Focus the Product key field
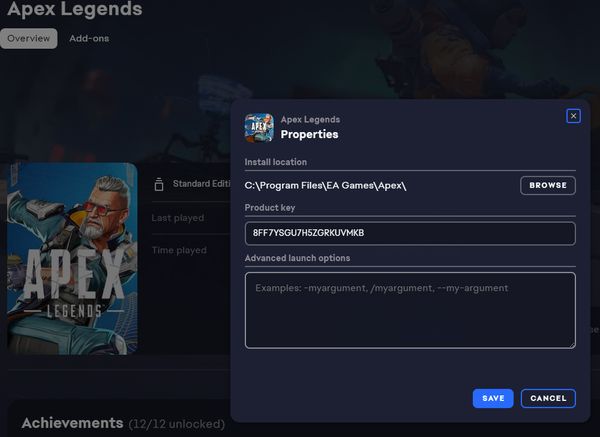Screen dimensions: 600x437 pyautogui.click(x=410, y=233)
